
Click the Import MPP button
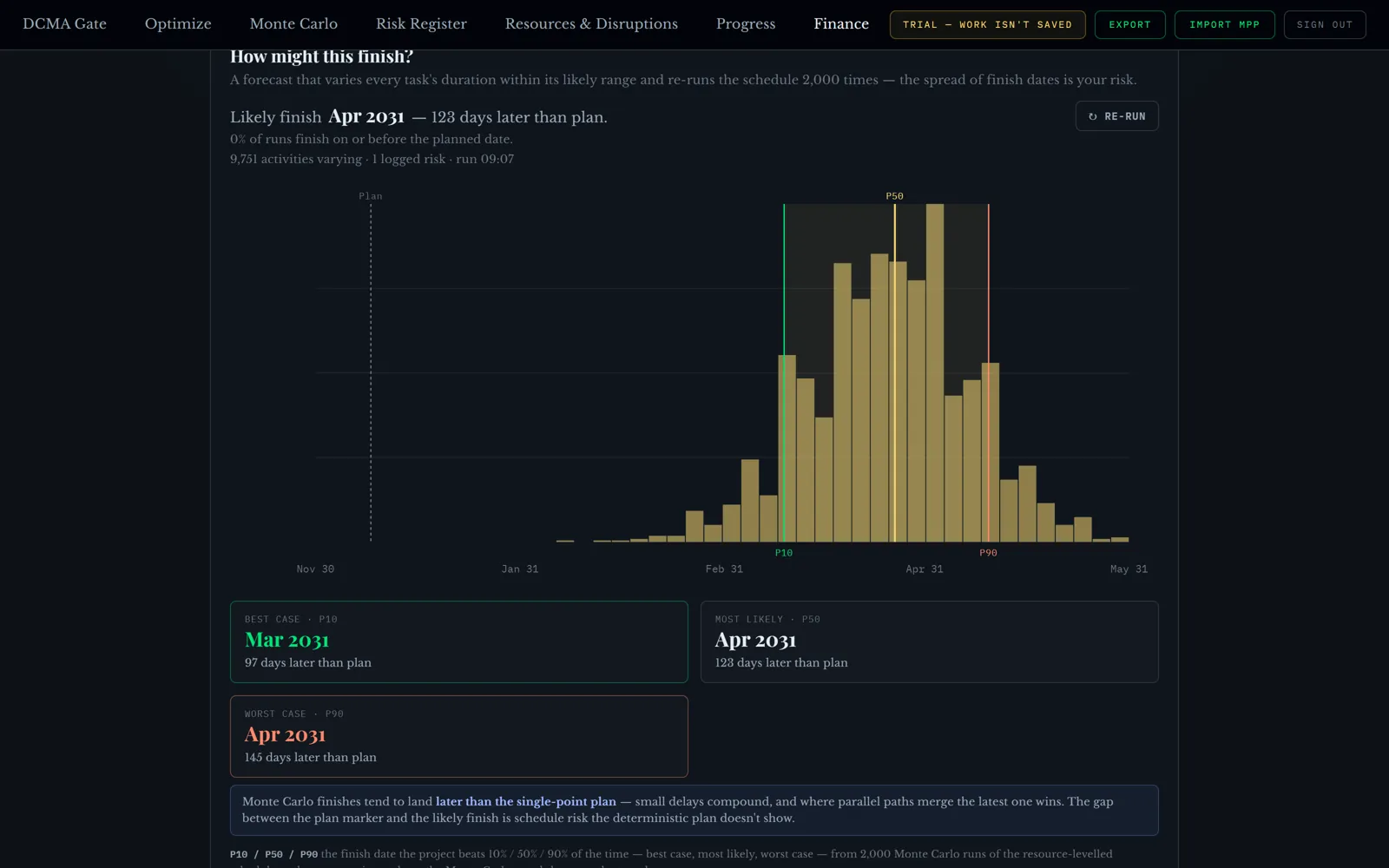pyautogui.click(x=1224, y=24)
